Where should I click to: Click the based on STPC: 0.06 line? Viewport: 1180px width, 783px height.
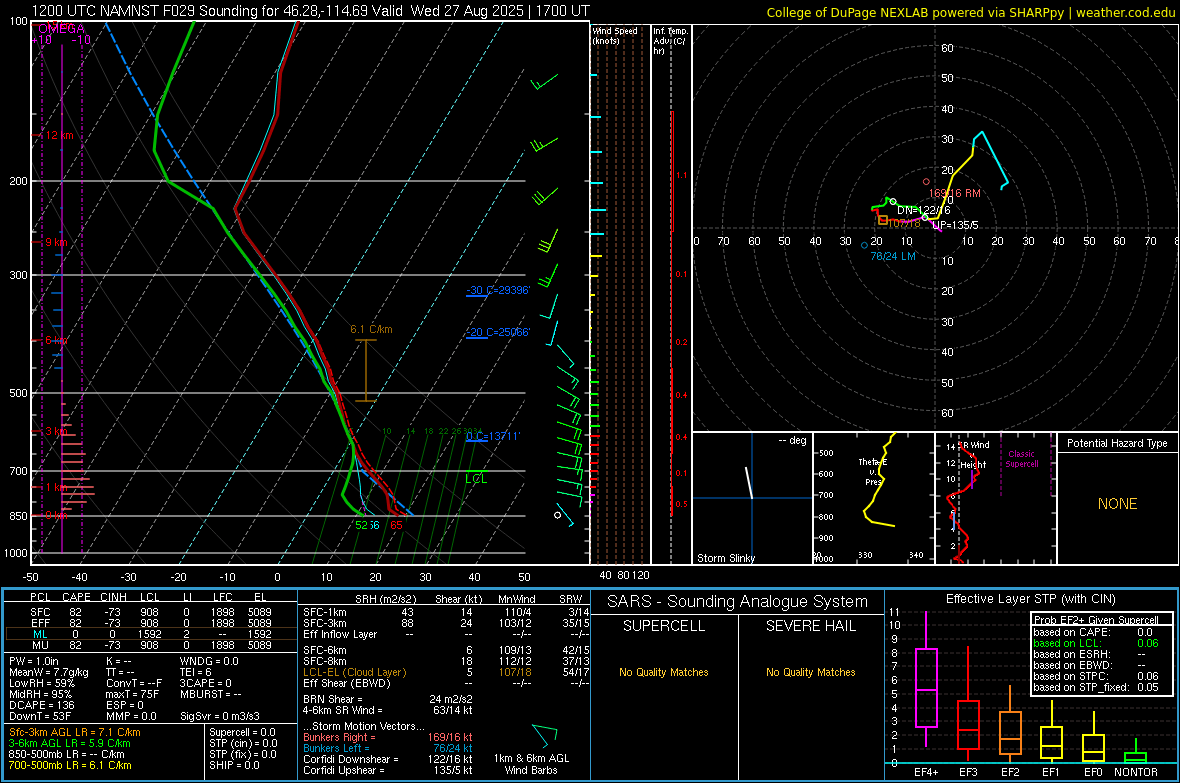1096,676
